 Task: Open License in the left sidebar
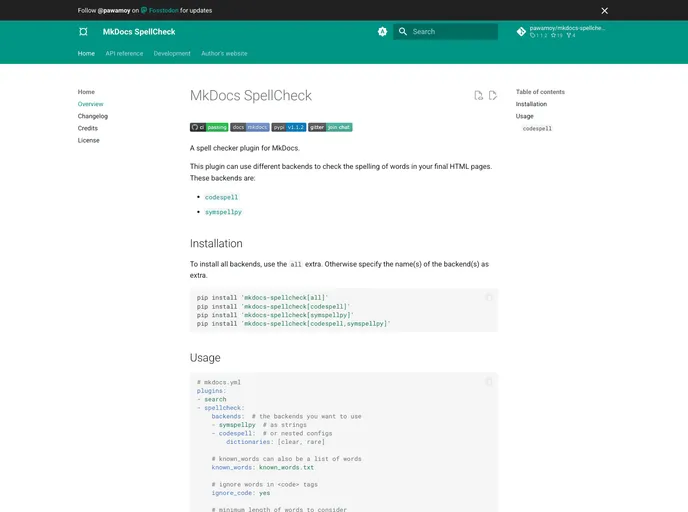(x=89, y=140)
